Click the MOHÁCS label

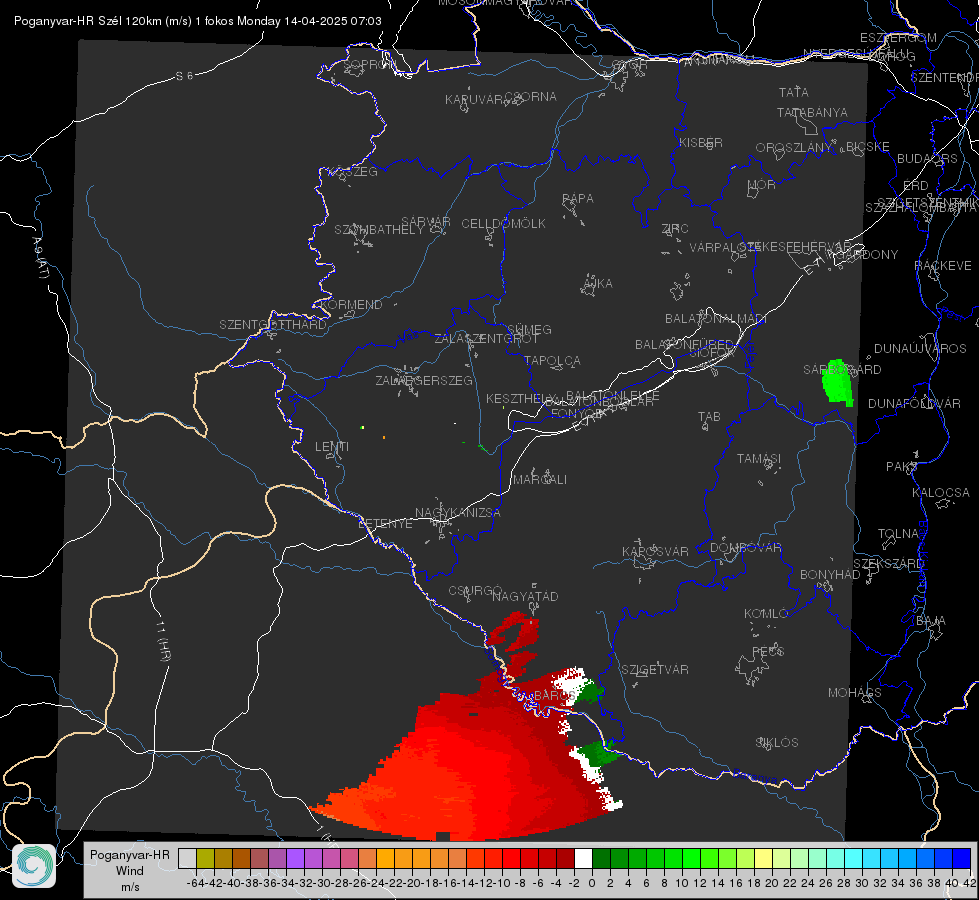855,693
